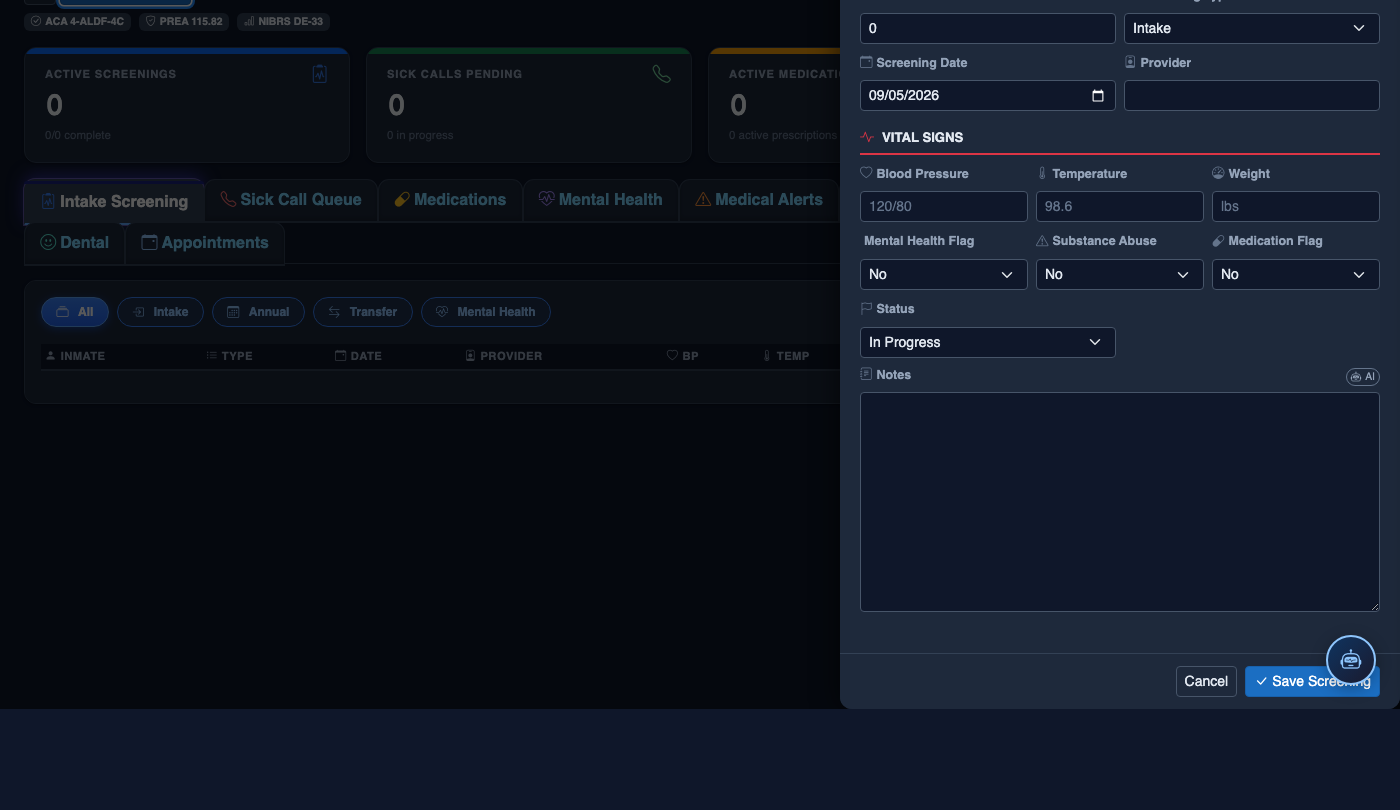Select the Annual filter pill
The image size is (1400, 810).
258,312
